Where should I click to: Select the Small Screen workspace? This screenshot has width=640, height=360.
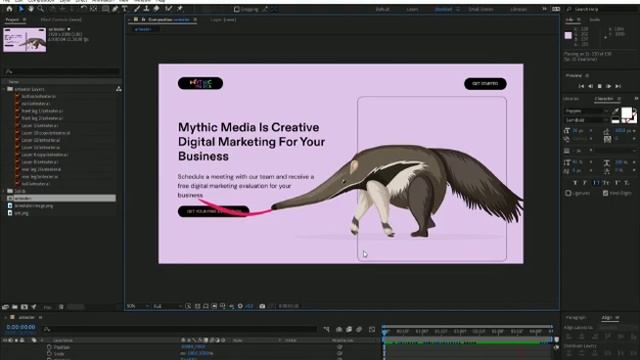(481, 9)
